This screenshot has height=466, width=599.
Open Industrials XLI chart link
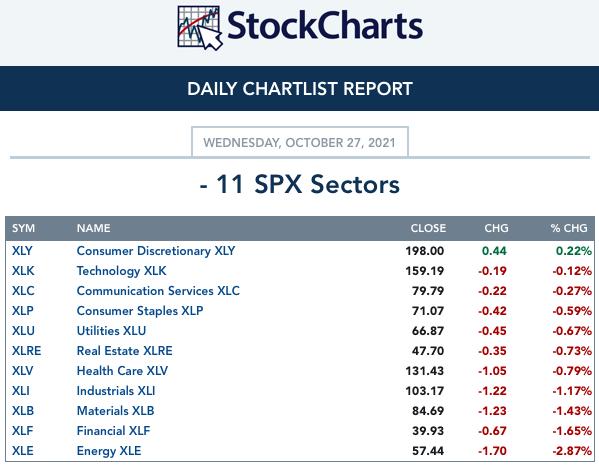pos(116,391)
